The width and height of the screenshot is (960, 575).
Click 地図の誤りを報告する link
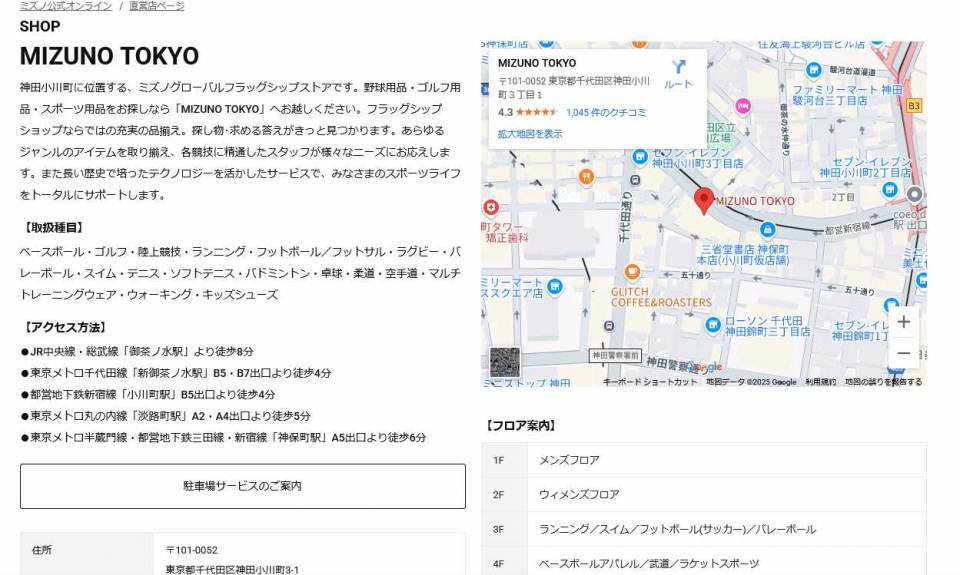[883, 382]
